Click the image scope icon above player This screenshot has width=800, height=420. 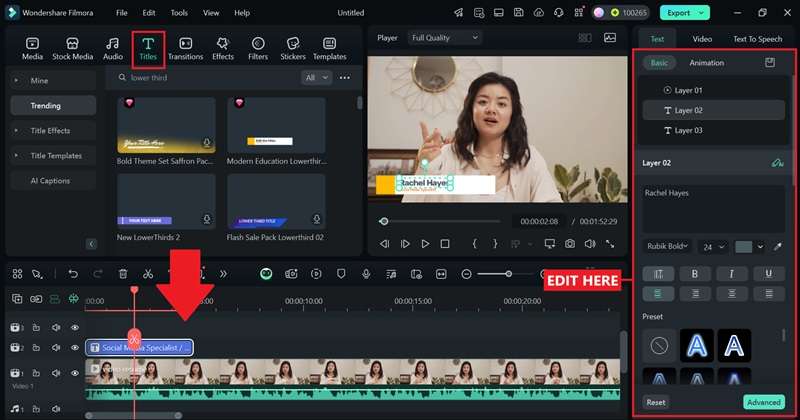pos(610,37)
